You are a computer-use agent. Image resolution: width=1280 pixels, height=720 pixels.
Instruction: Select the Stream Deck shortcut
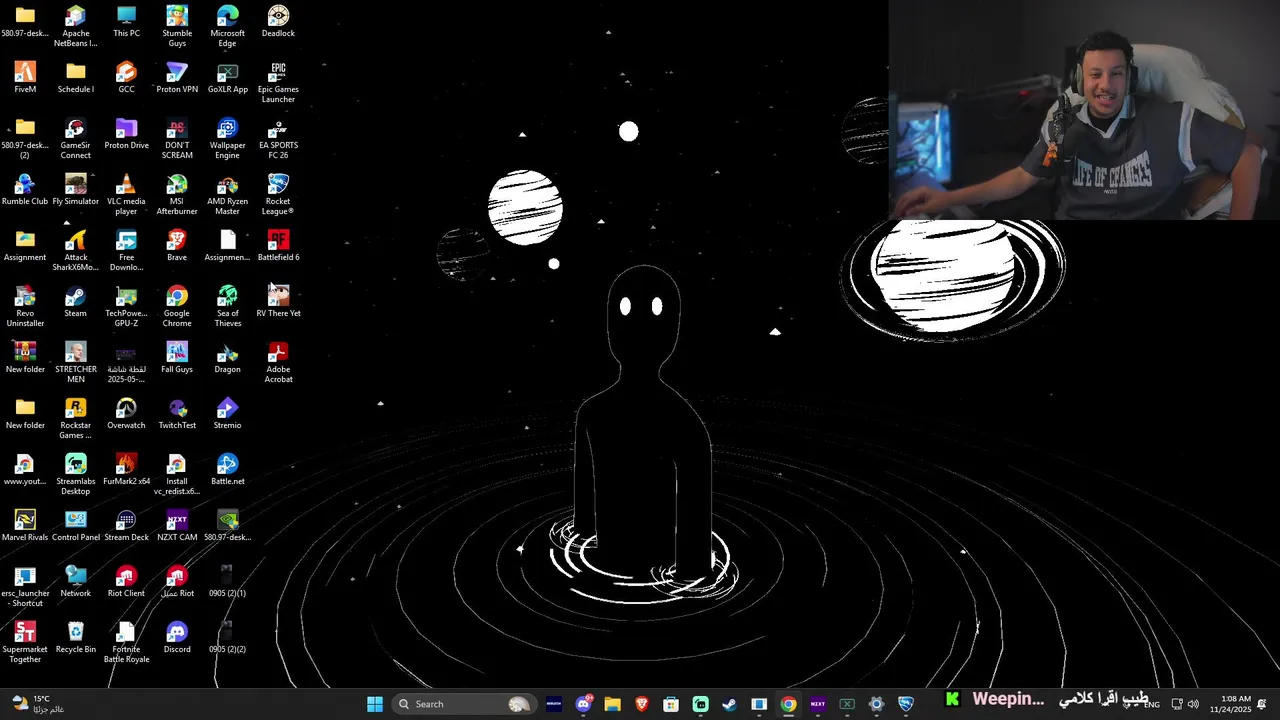(126, 525)
